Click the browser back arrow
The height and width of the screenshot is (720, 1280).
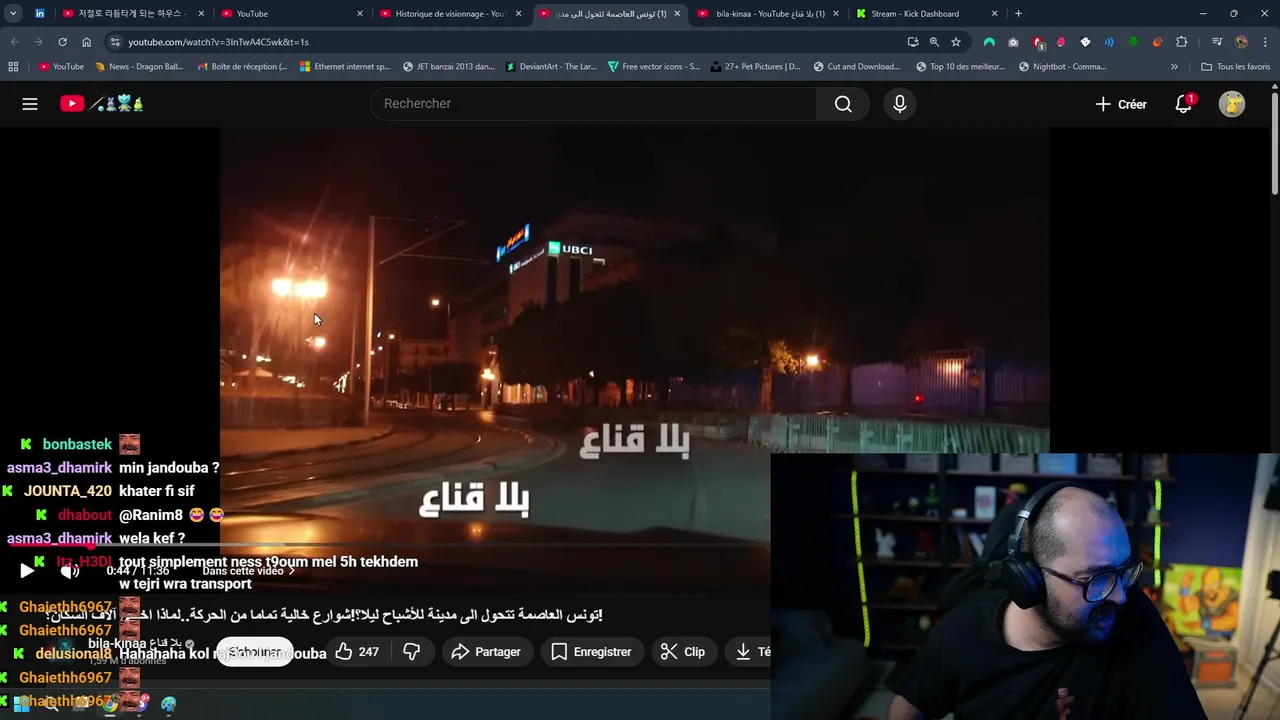(x=14, y=42)
